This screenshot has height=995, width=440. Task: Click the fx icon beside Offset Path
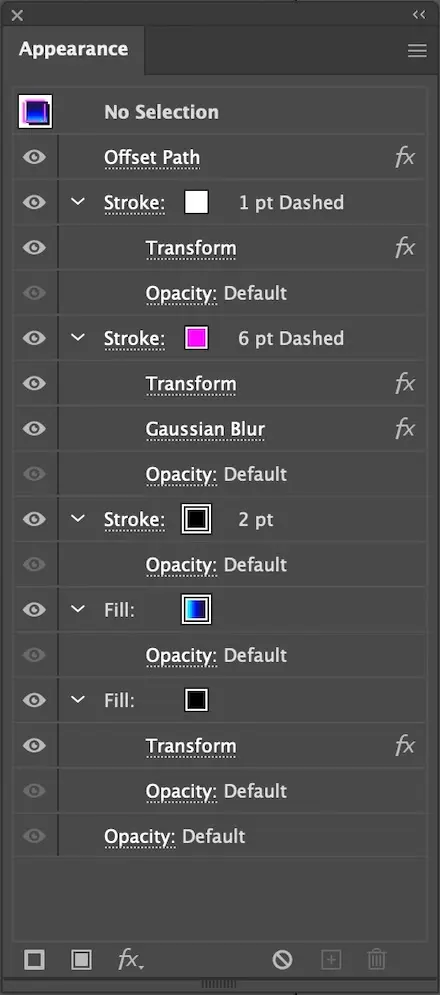(405, 157)
